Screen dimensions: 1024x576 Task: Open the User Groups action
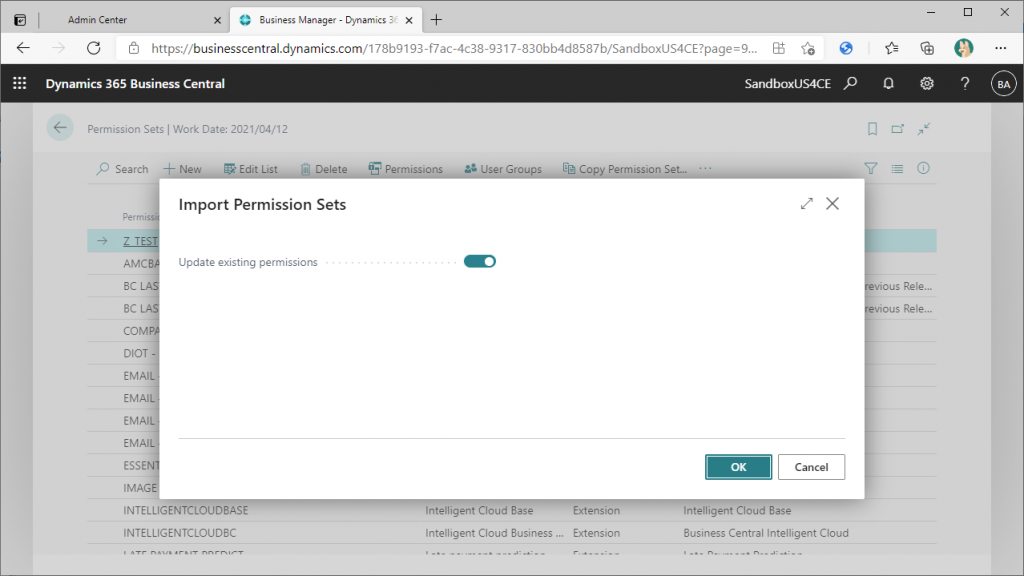[503, 169]
